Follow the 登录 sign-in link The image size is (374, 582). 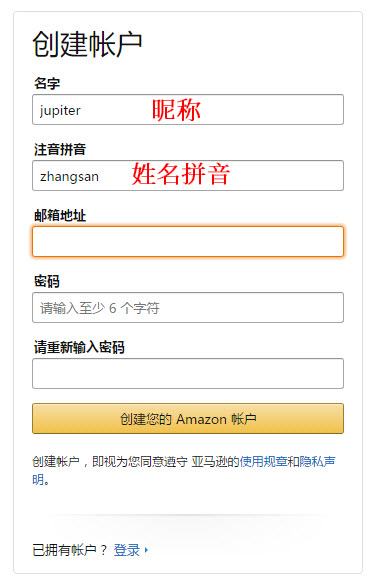(x=127, y=550)
